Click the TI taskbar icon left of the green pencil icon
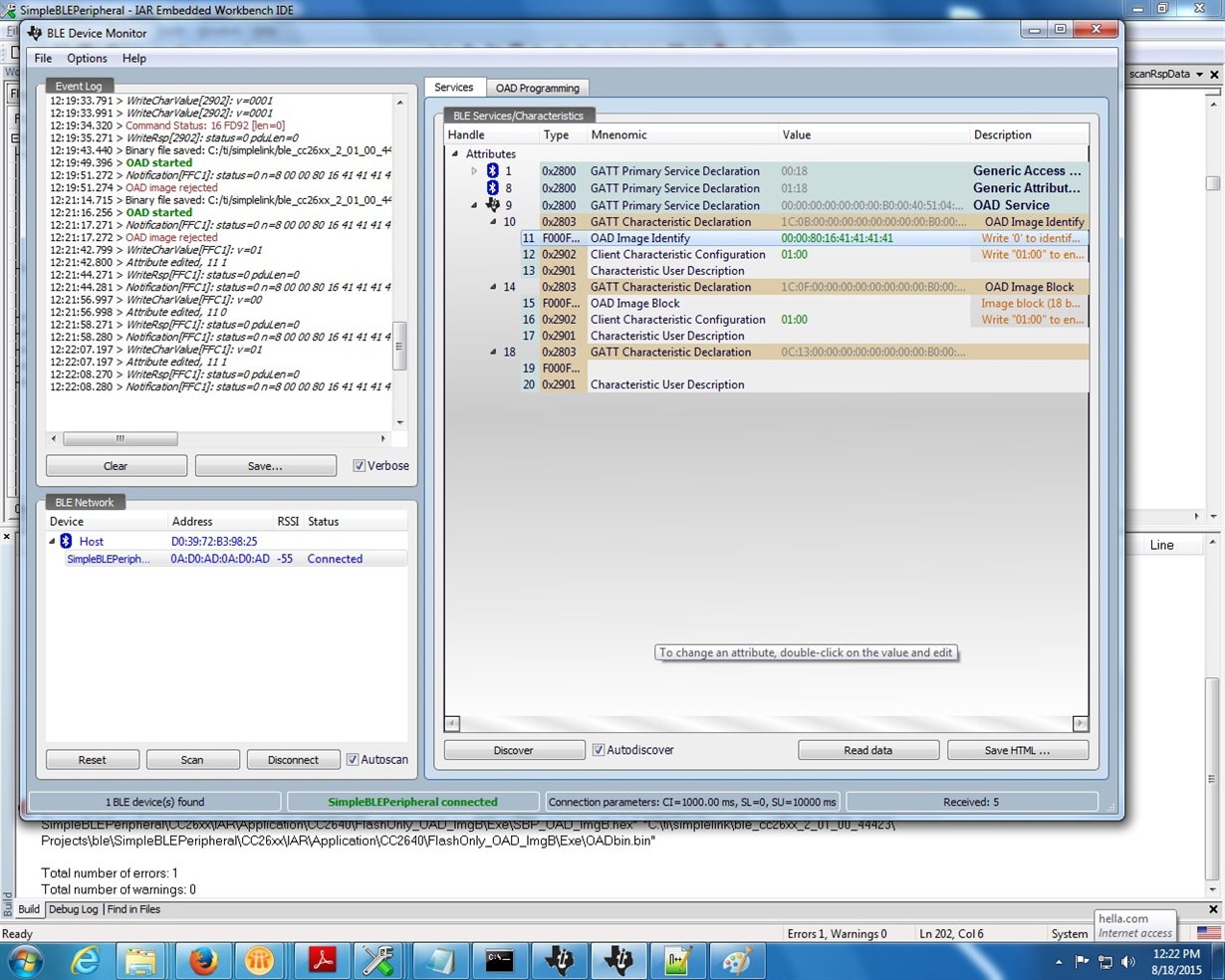 pyautogui.click(x=619, y=961)
